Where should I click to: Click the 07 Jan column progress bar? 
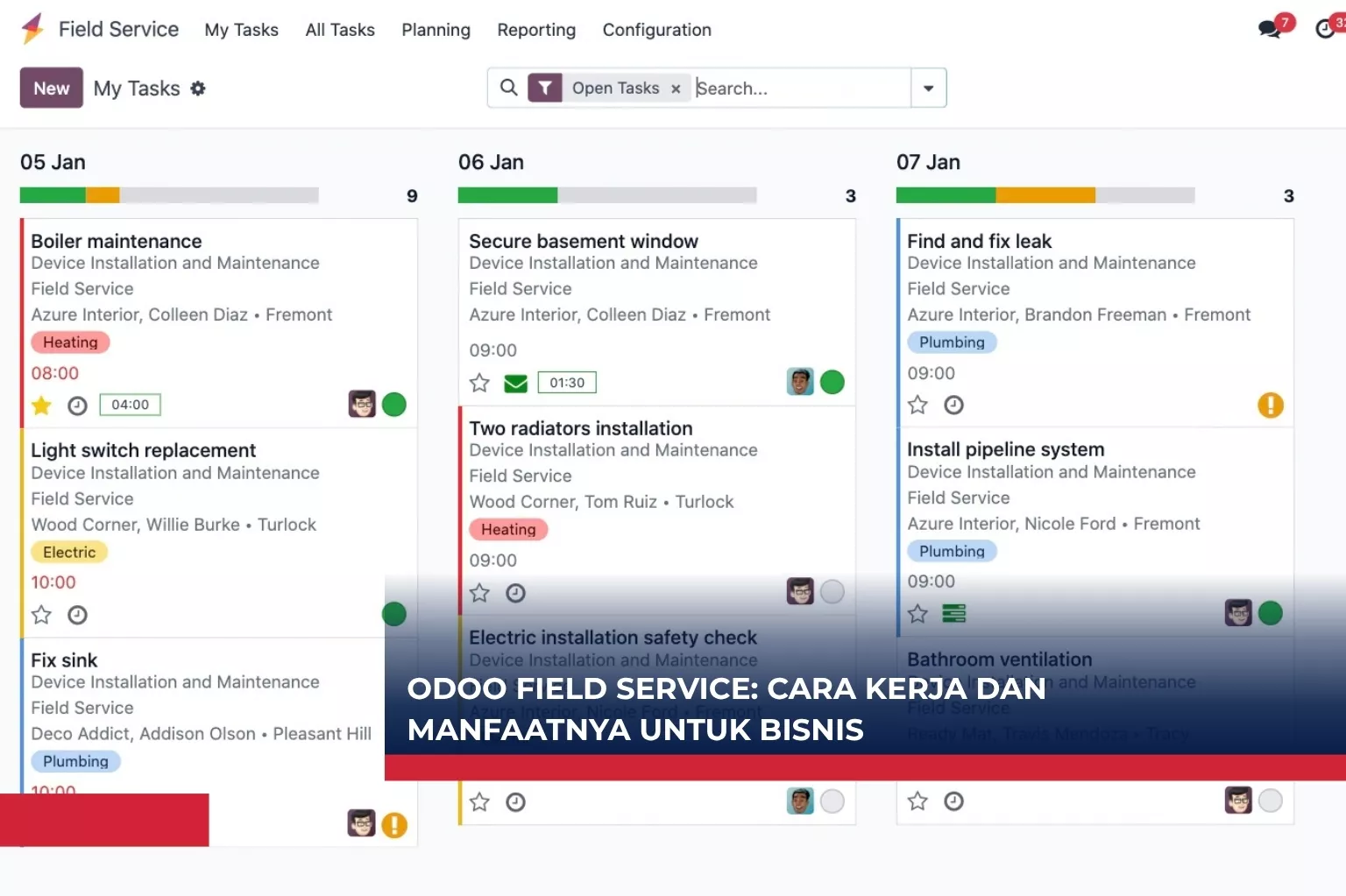point(1045,195)
